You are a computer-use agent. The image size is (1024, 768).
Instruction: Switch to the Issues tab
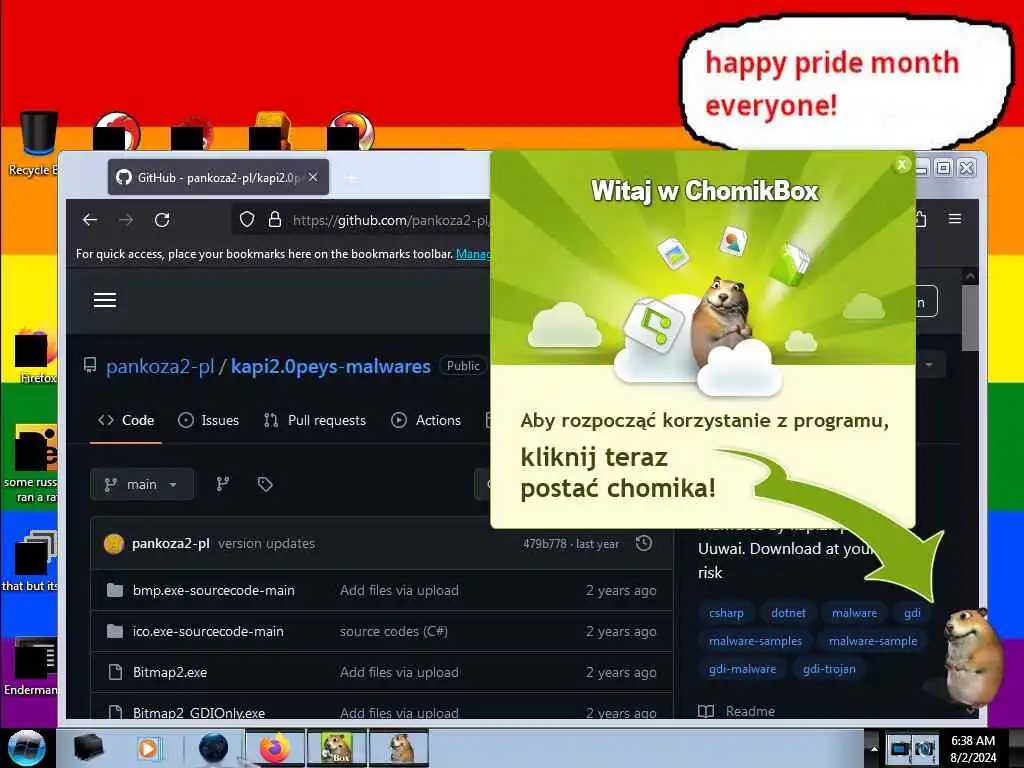(x=209, y=420)
